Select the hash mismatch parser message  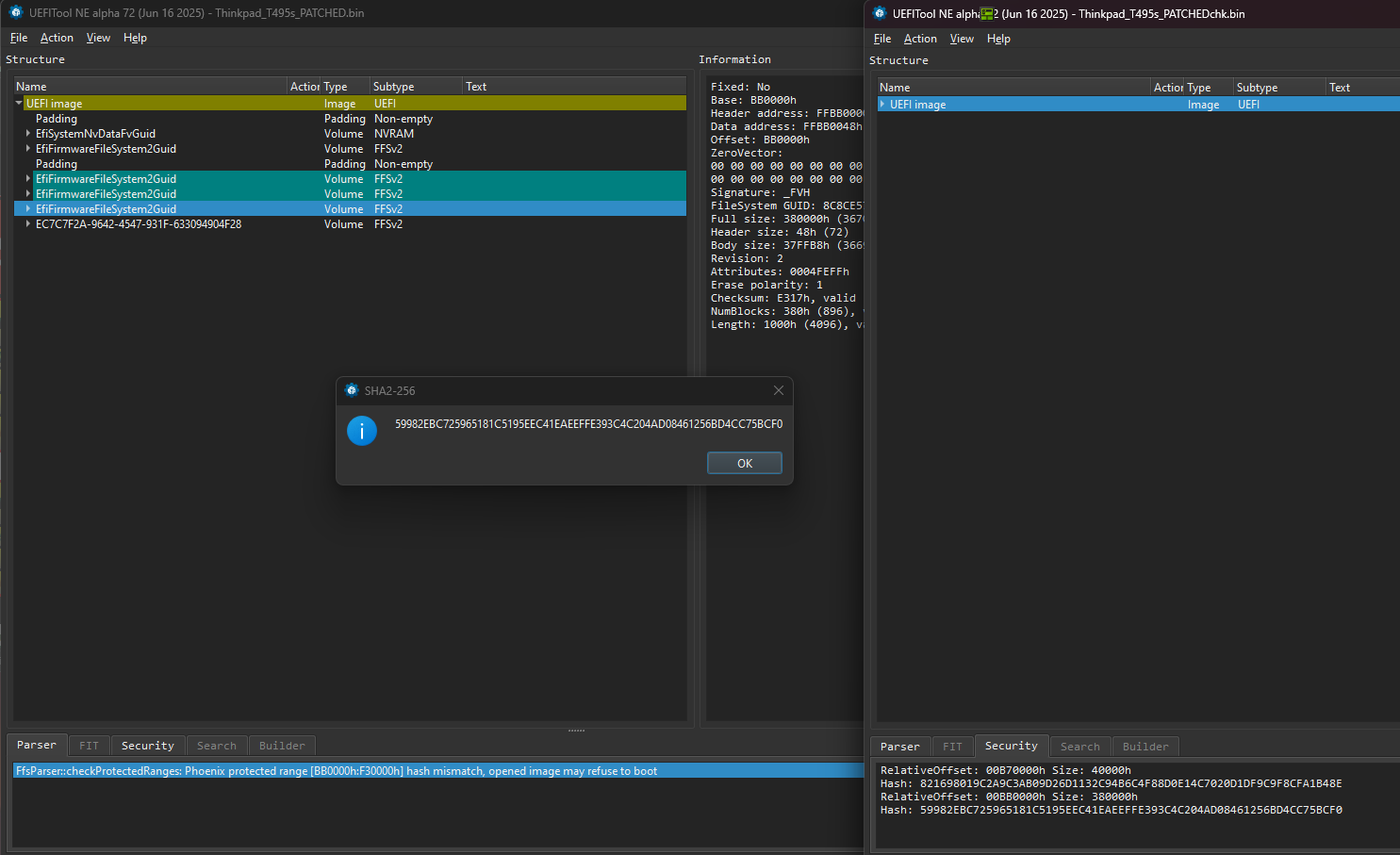pos(336,771)
